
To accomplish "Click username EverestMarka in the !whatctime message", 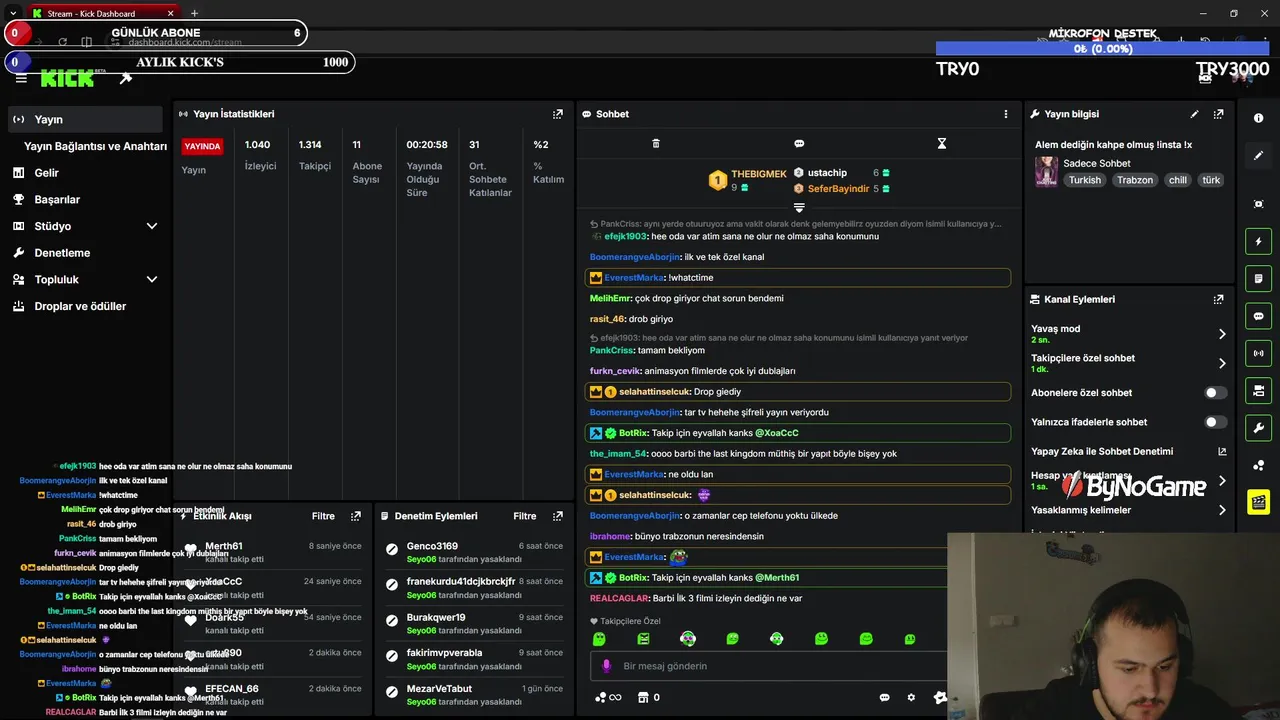I will pyautogui.click(x=634, y=278).
